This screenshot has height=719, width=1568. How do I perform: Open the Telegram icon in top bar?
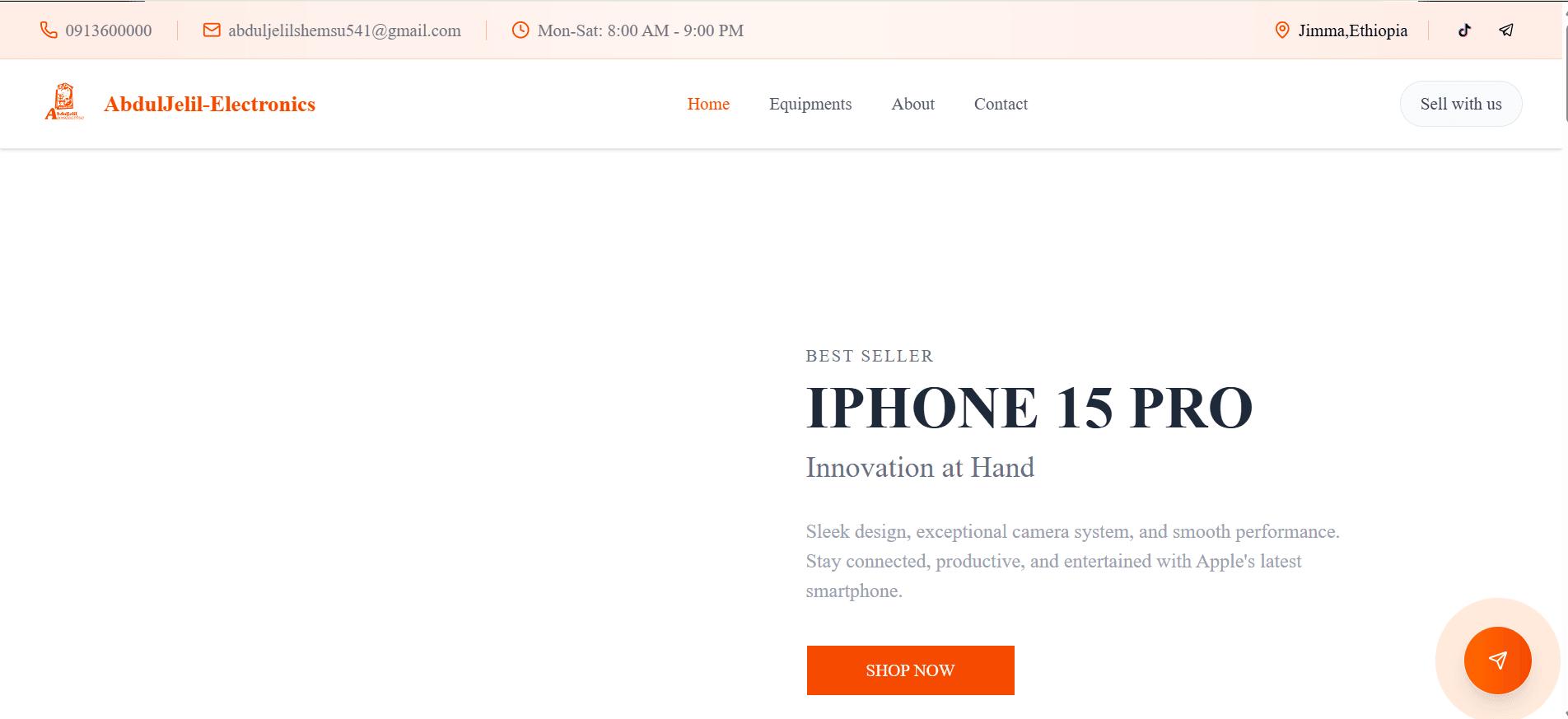tap(1506, 30)
